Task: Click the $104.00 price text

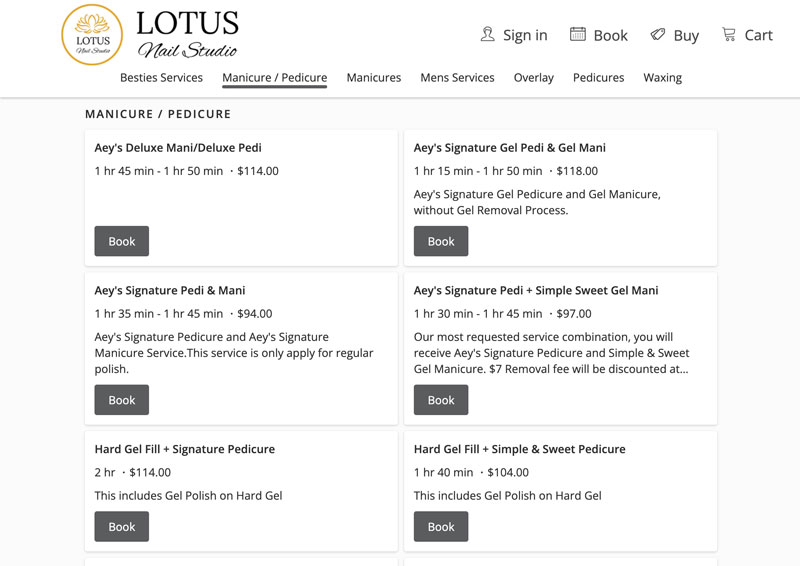Action: point(508,473)
